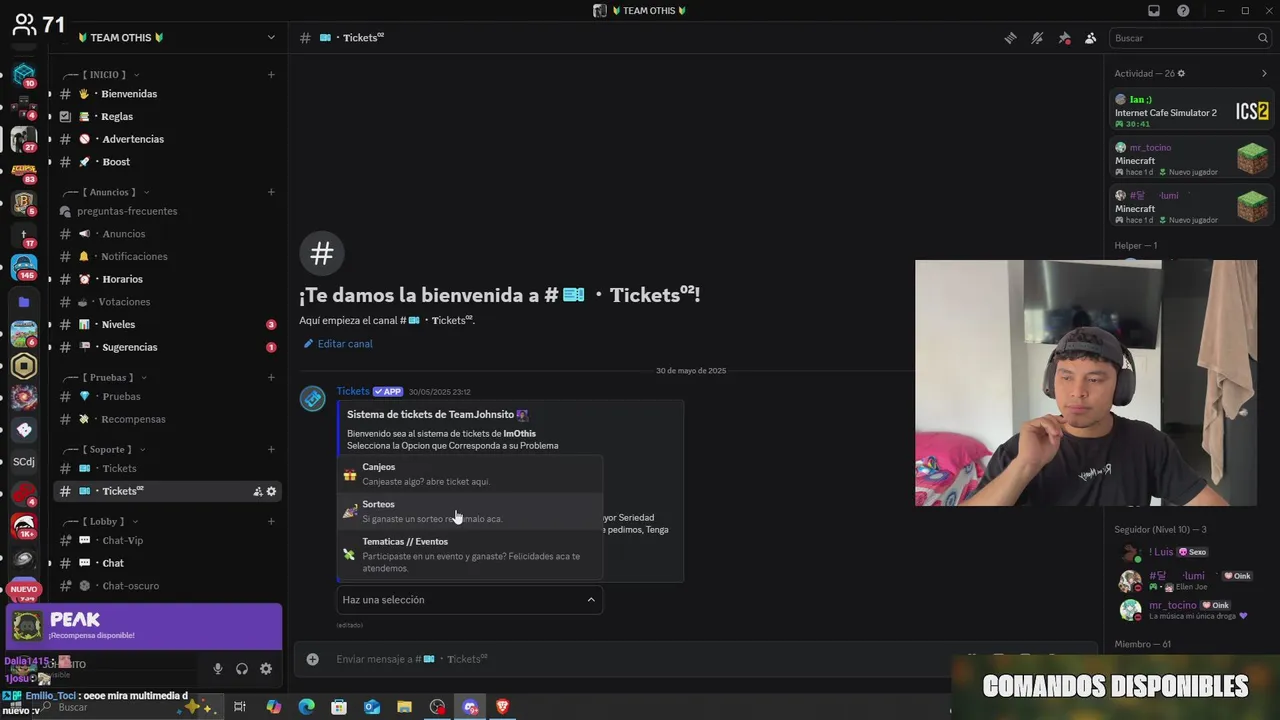Open Copilot from the taskbar

(274, 707)
